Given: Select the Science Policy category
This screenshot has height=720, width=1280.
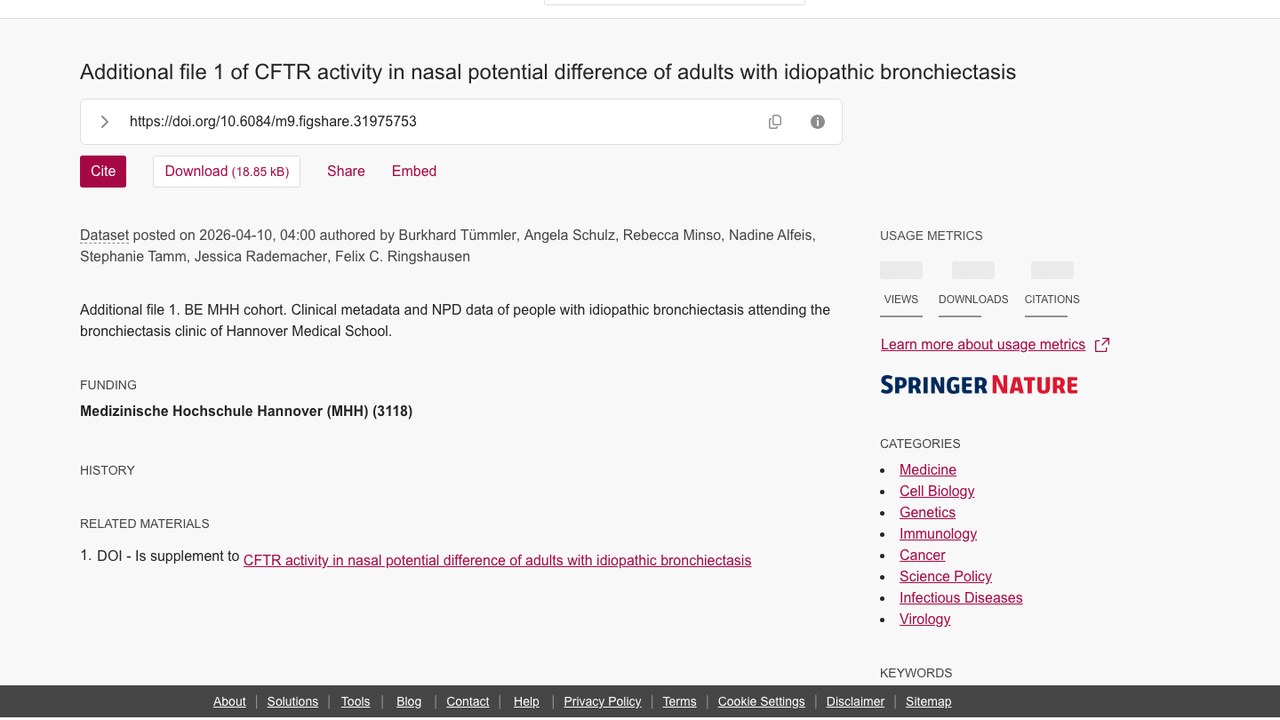Looking at the screenshot, I should point(945,577).
